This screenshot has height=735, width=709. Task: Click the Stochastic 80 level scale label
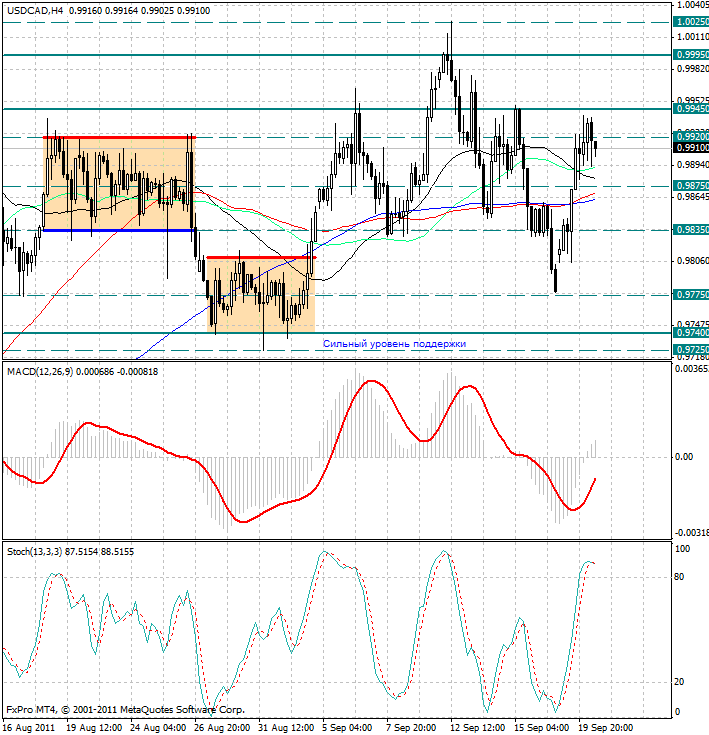coord(681,577)
